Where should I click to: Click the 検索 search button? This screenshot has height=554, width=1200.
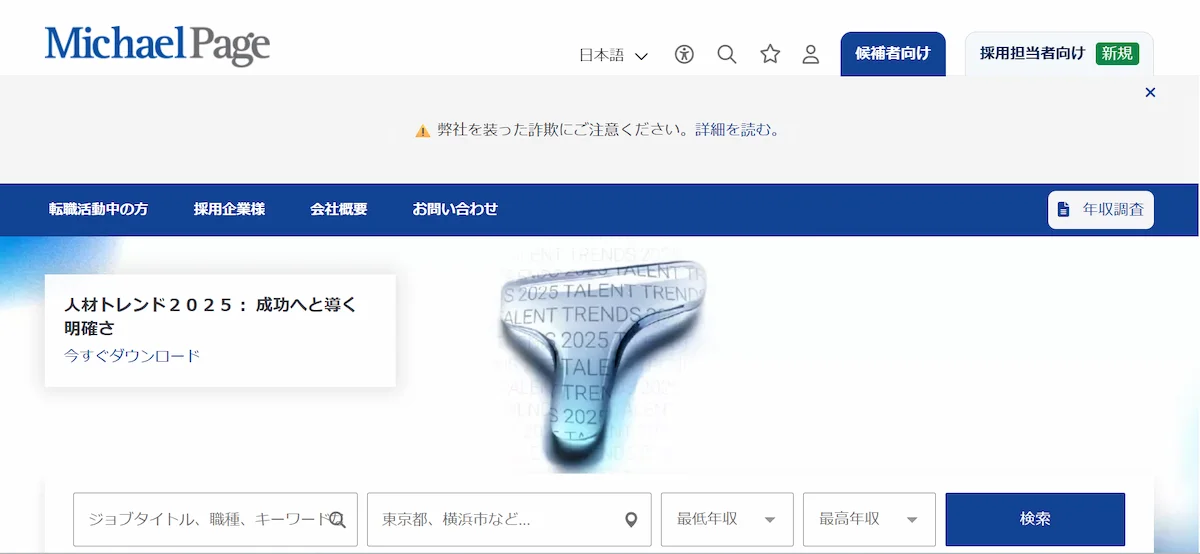1035,519
